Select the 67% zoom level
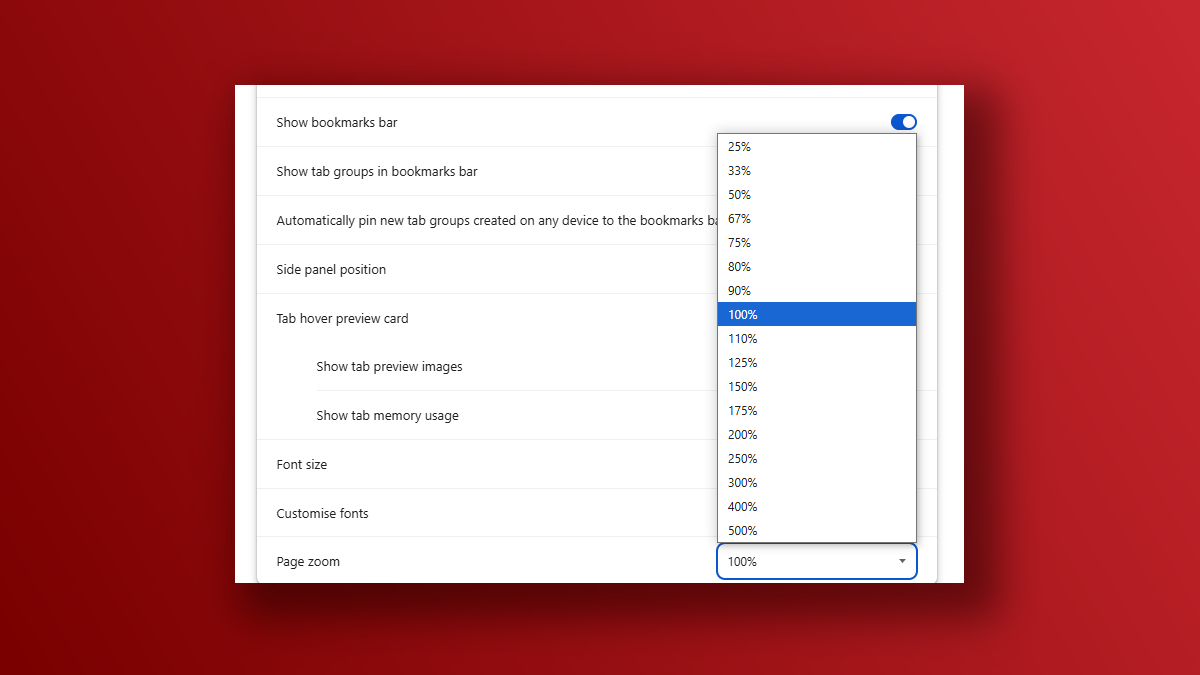This screenshot has height=675, width=1200. click(816, 219)
